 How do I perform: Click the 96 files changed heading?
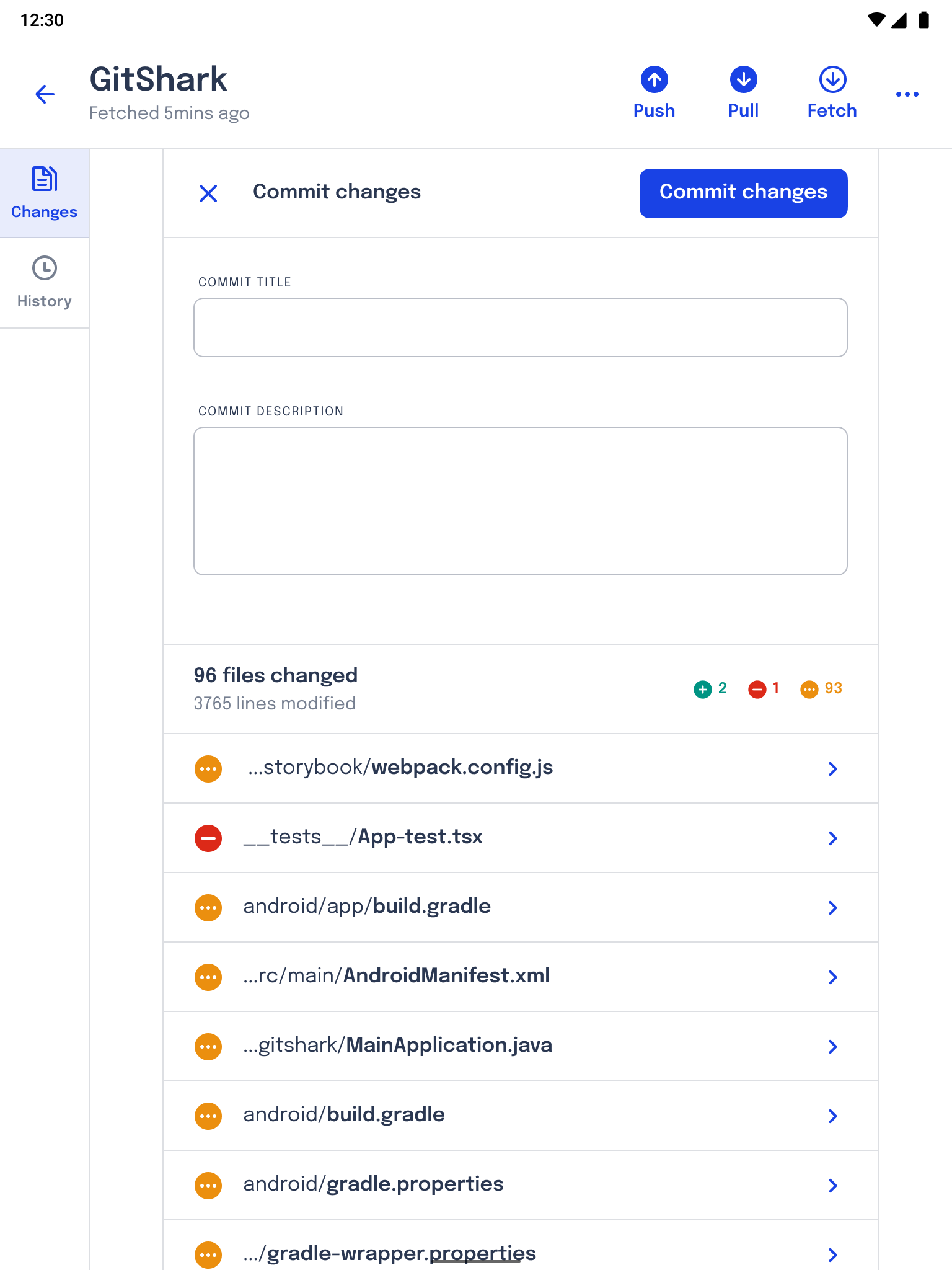pyautogui.click(x=275, y=675)
